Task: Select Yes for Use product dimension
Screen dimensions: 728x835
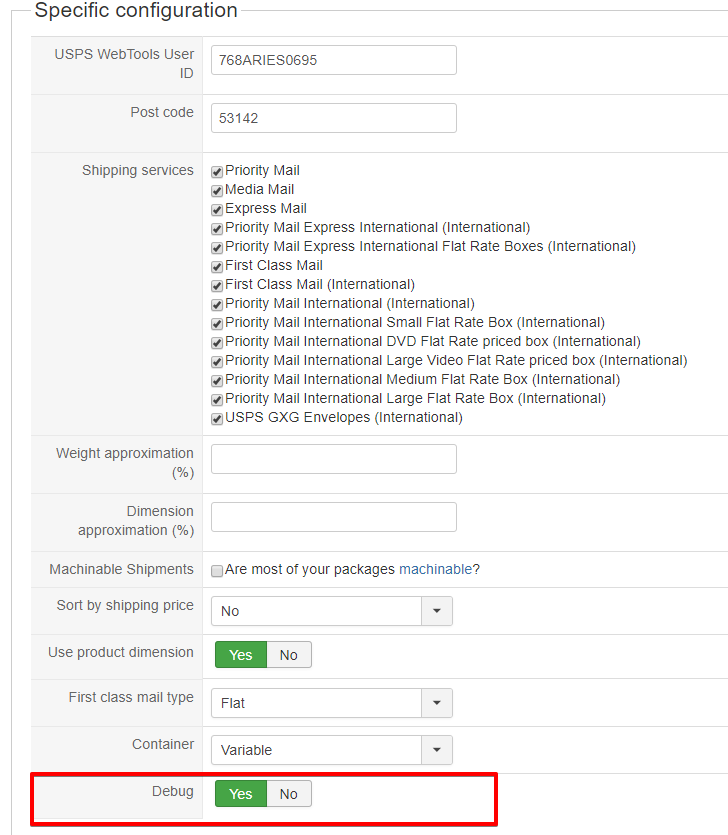Action: (241, 655)
